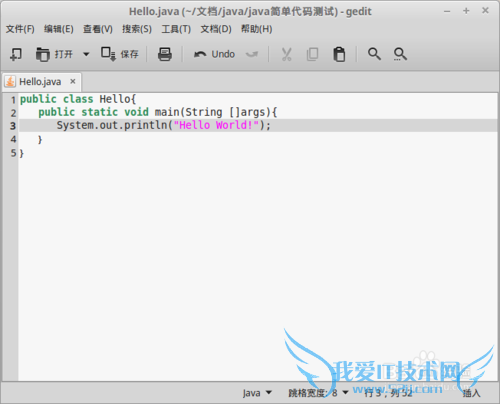The image size is (500, 404).
Task: Open the 搜索(S) menu
Action: click(137, 29)
